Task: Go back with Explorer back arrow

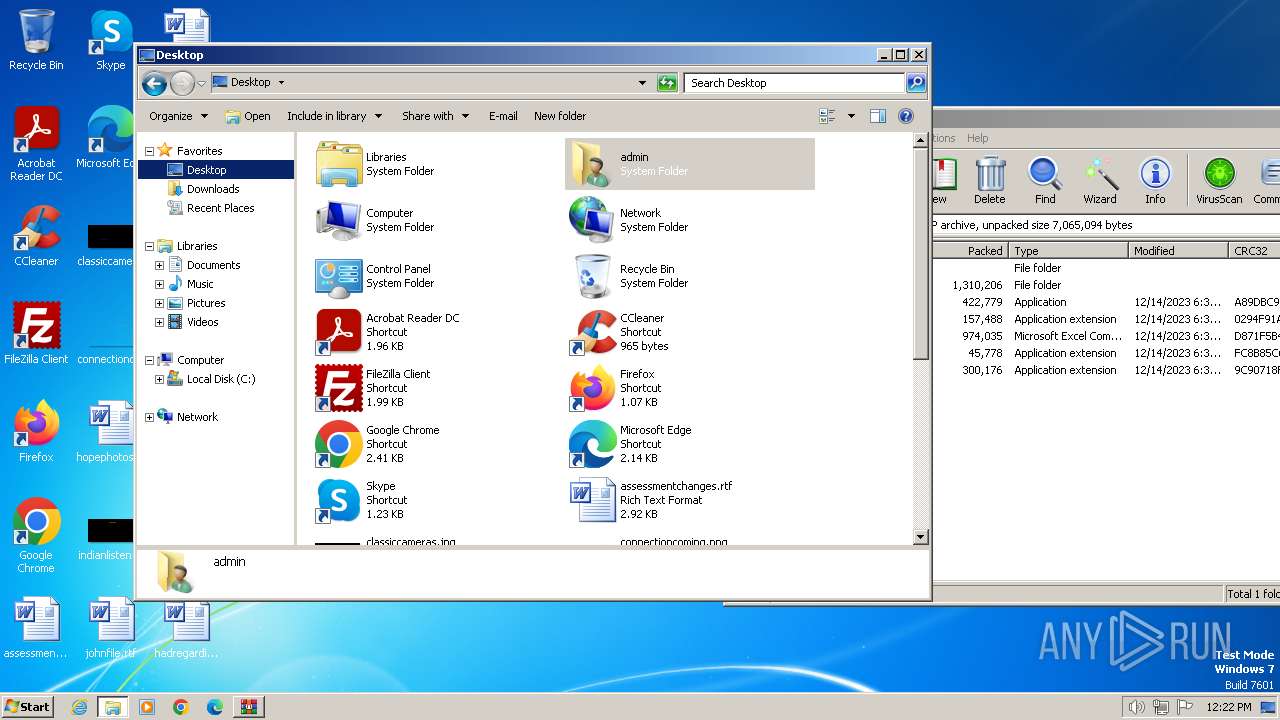Action: click(154, 83)
